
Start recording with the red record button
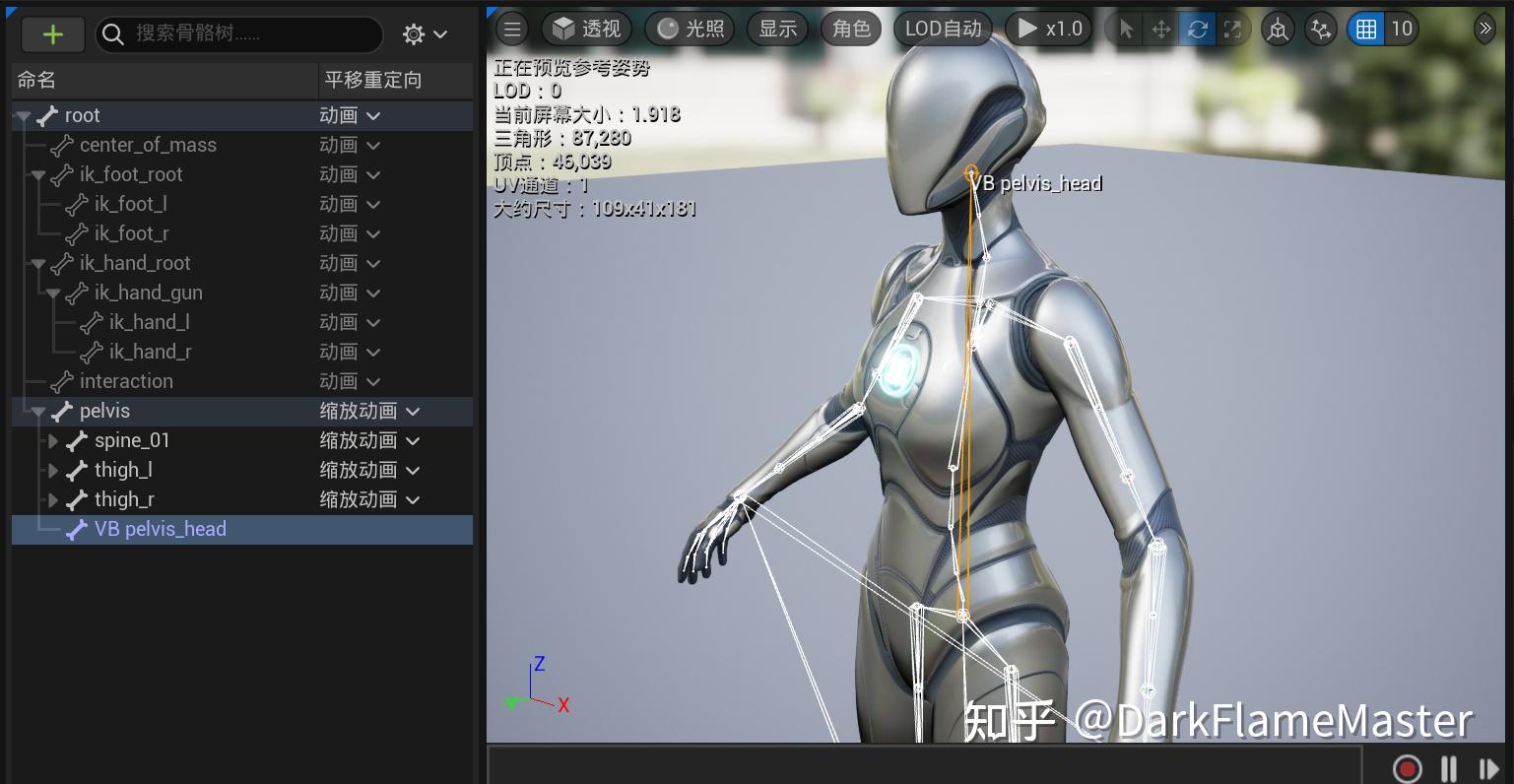point(1408,769)
